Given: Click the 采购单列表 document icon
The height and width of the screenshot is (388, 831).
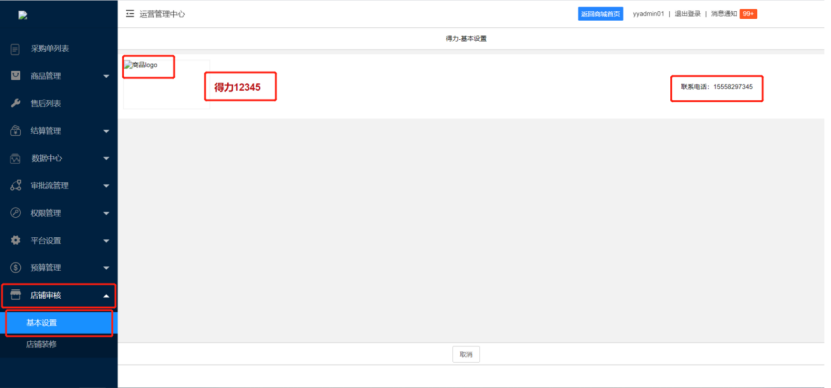Looking at the screenshot, I should (x=15, y=49).
